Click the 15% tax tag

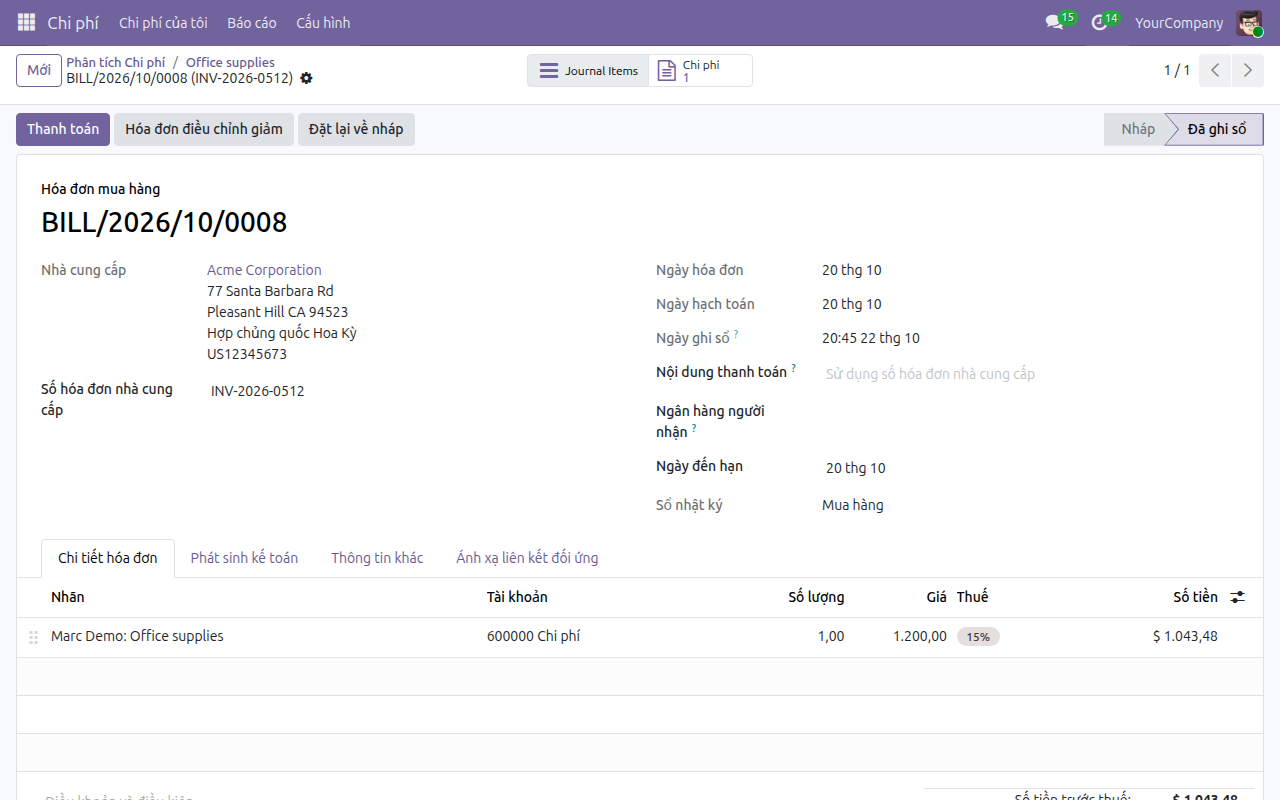[978, 636]
